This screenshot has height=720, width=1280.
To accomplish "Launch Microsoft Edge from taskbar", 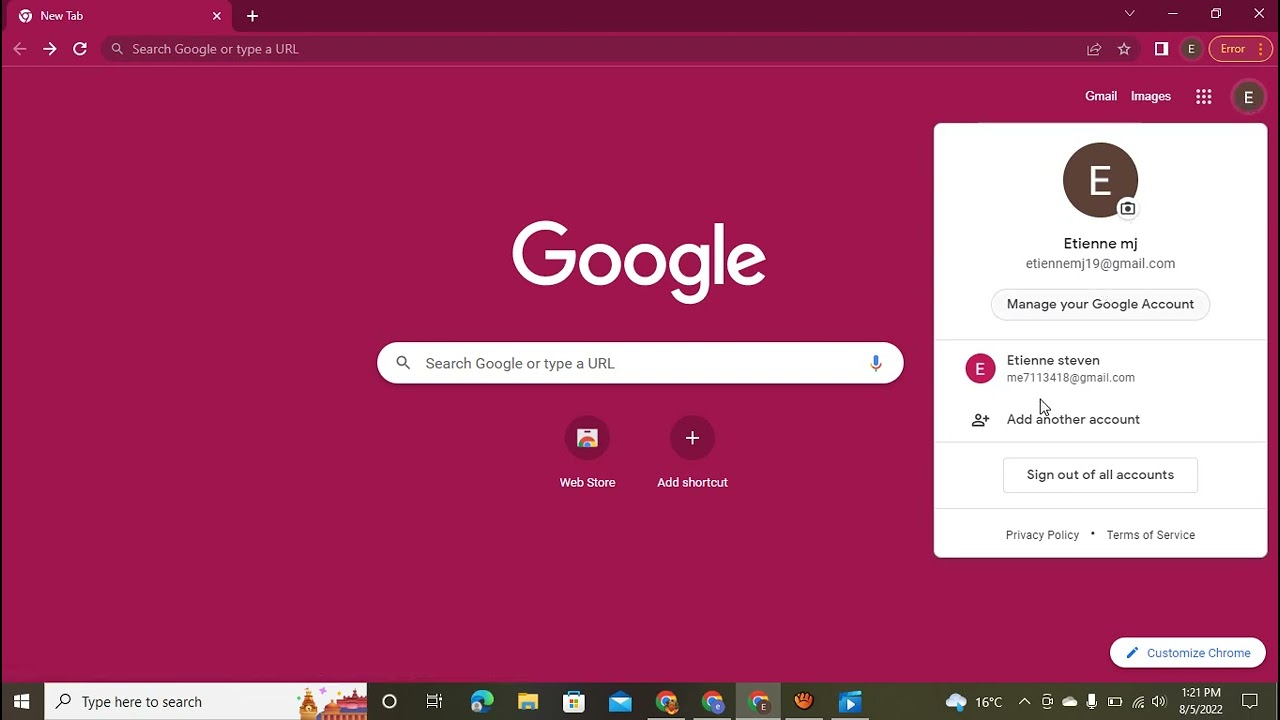I will 482,702.
